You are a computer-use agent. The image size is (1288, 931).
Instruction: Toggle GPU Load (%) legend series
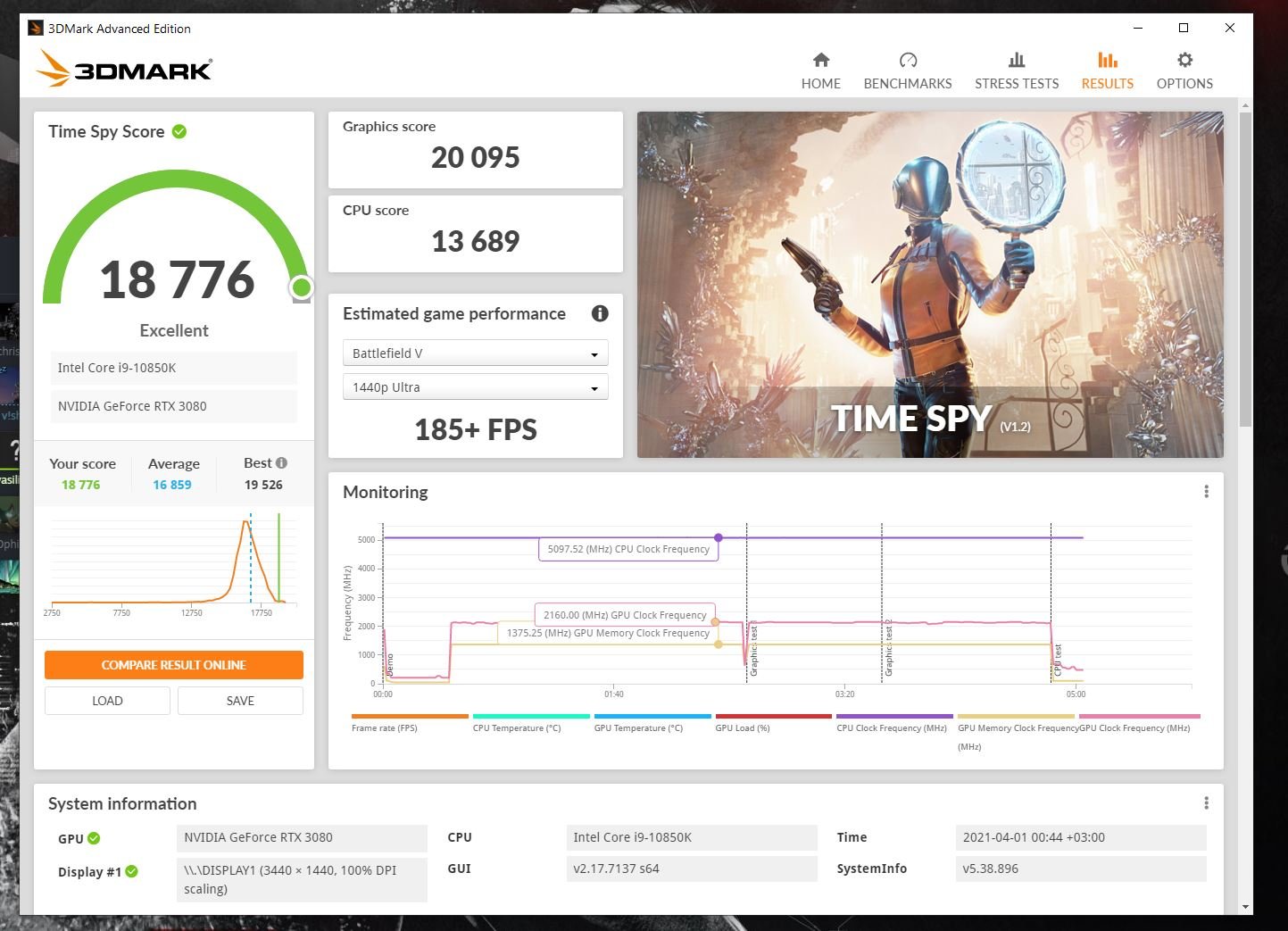[x=773, y=722]
